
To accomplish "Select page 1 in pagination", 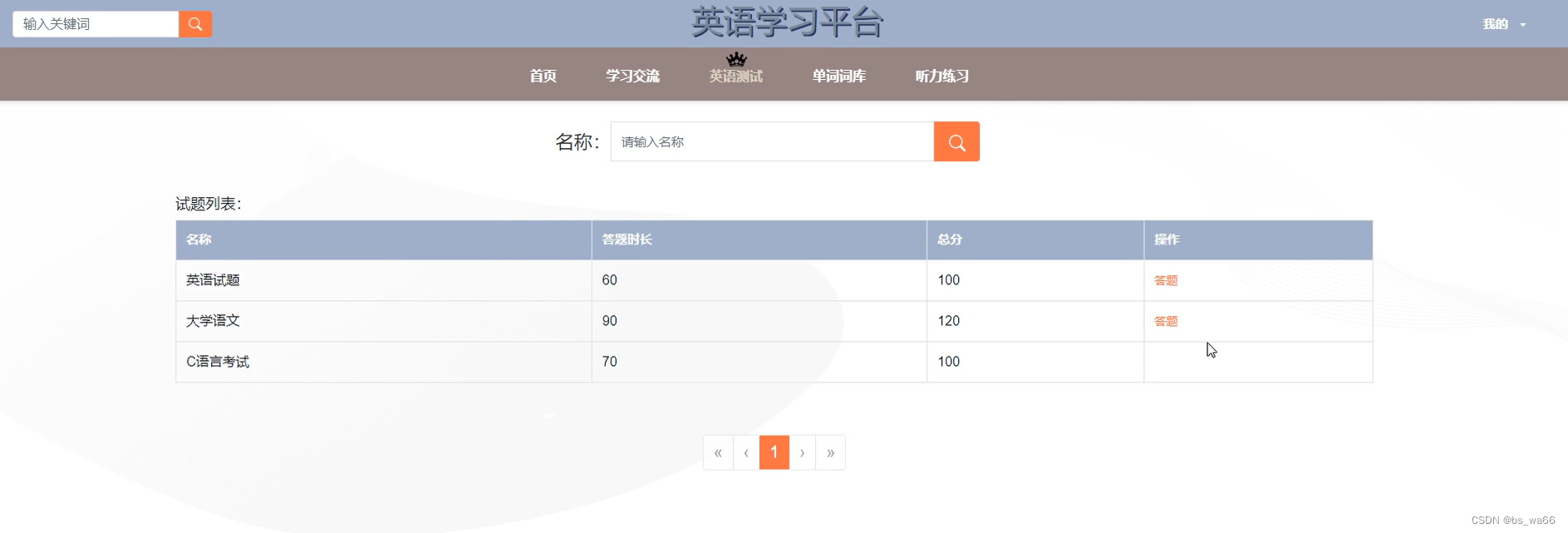I will point(774,452).
